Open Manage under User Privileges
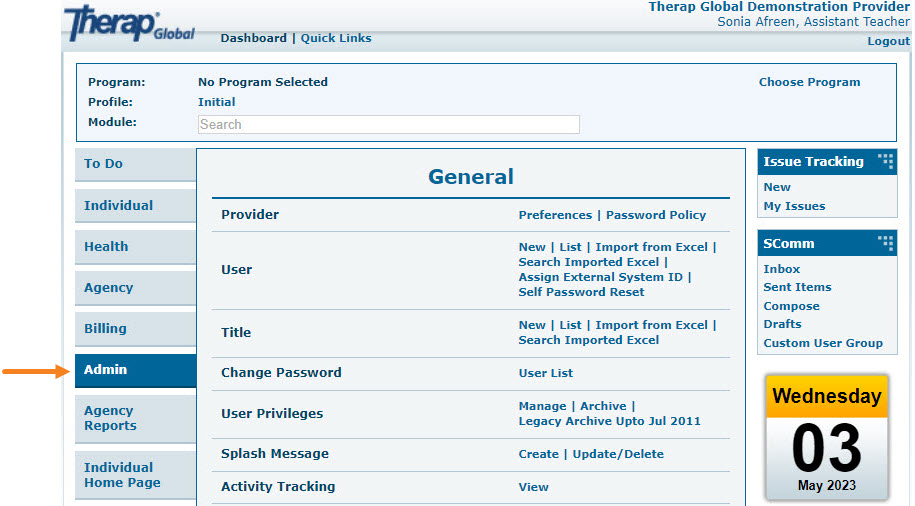The image size is (915, 506). point(542,406)
